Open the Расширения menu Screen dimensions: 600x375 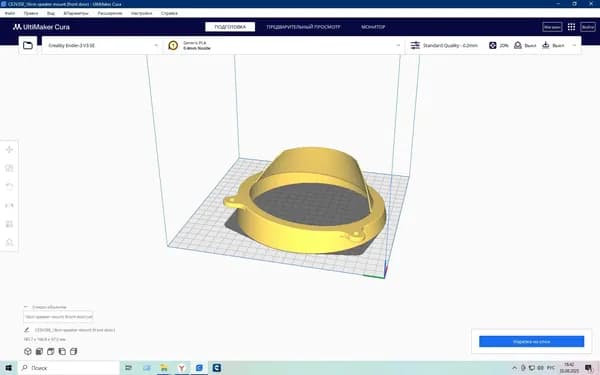[x=110, y=13]
